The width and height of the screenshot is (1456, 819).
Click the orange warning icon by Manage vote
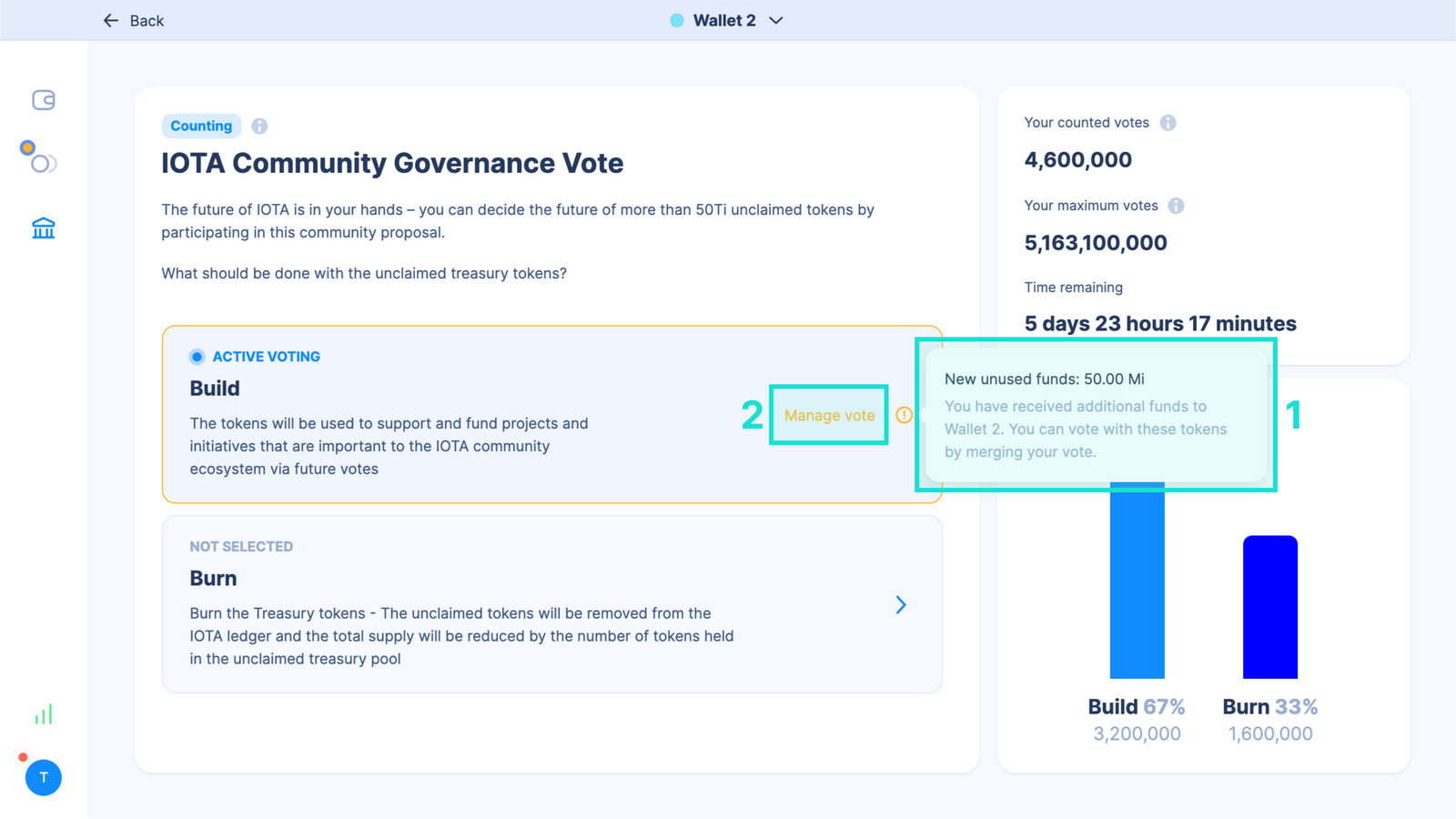[x=904, y=415]
